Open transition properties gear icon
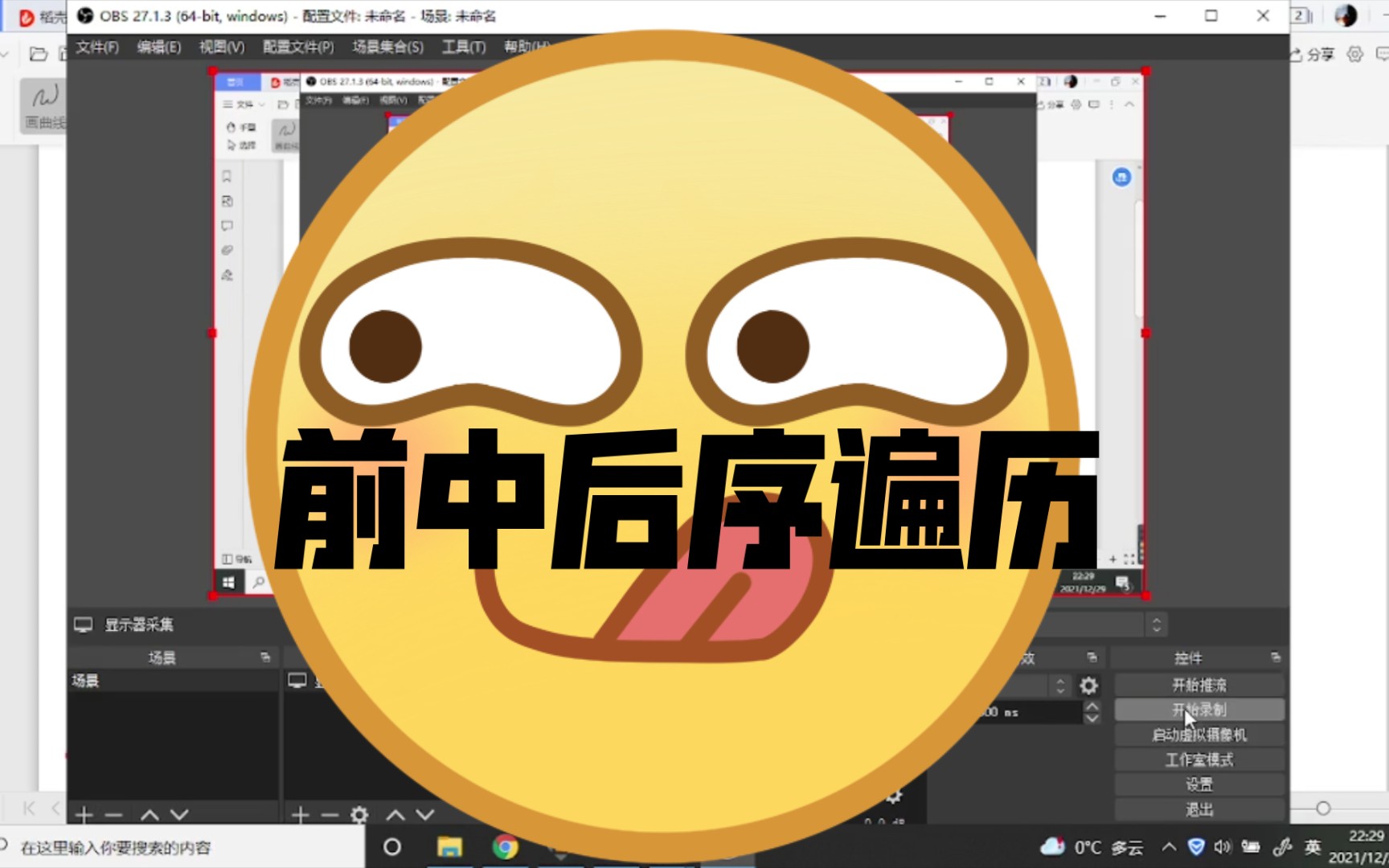1389x868 pixels. click(1088, 686)
